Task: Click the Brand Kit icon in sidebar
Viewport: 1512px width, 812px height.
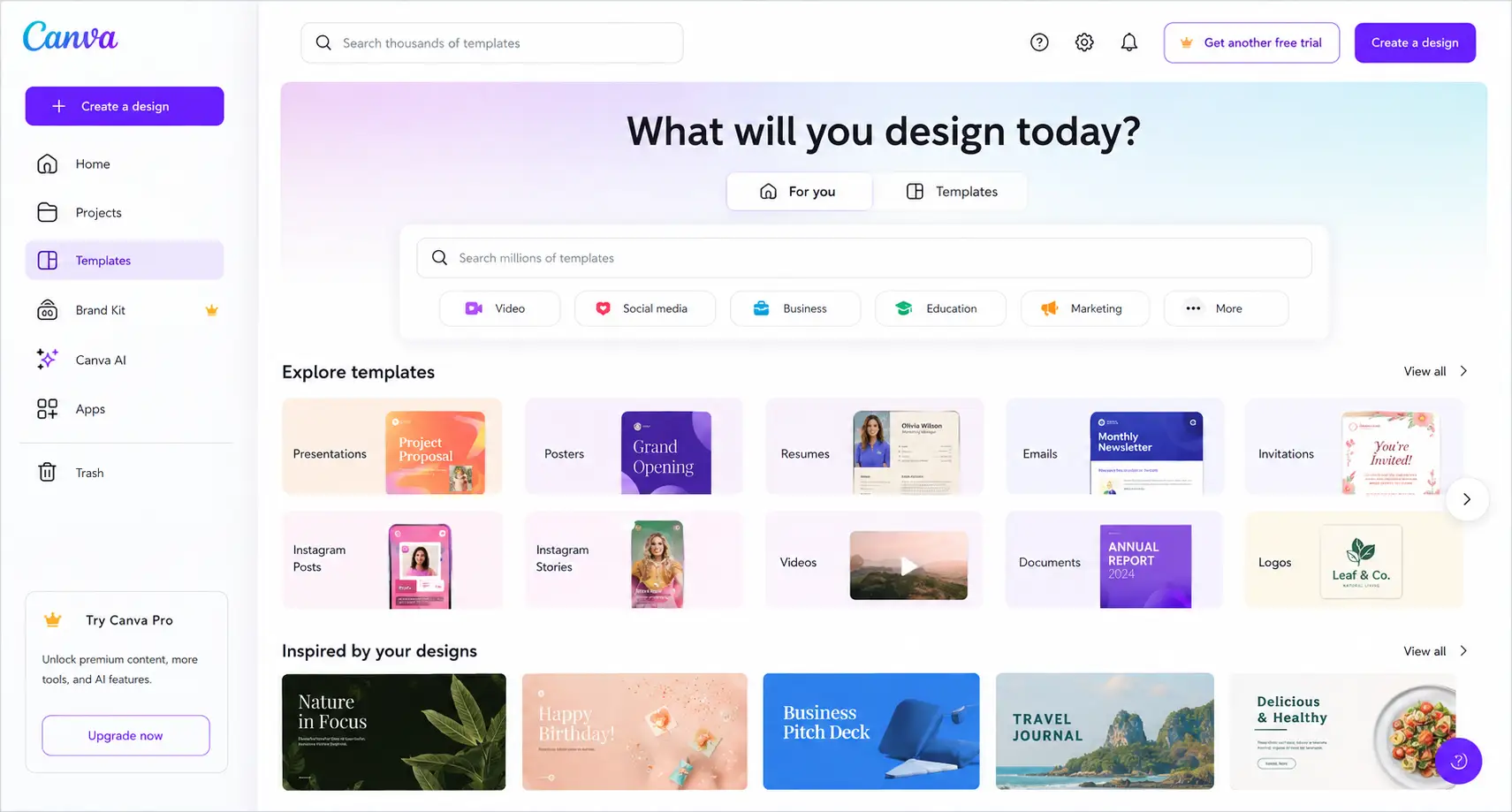Action: click(48, 310)
